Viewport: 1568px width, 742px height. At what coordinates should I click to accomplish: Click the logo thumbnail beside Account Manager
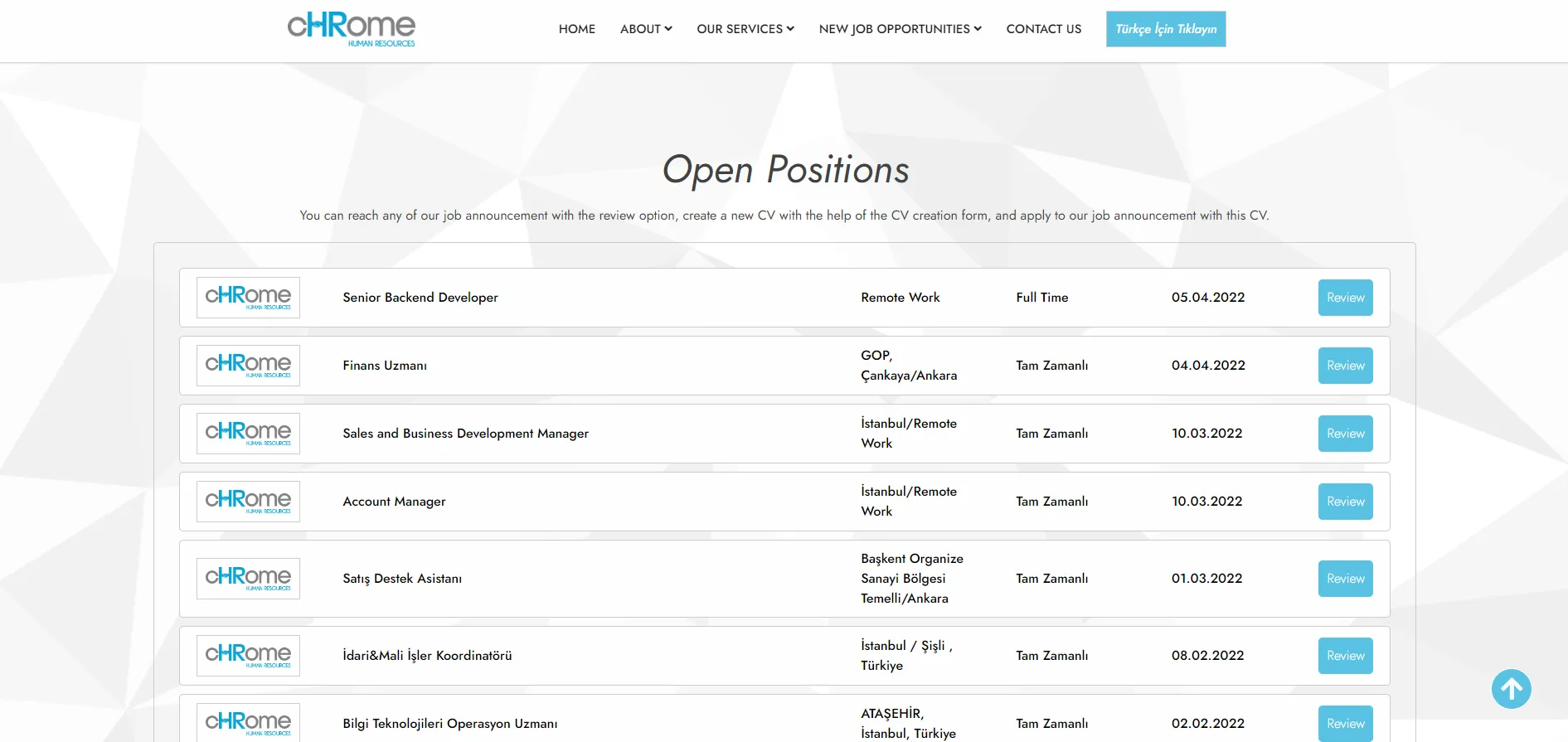click(x=248, y=502)
